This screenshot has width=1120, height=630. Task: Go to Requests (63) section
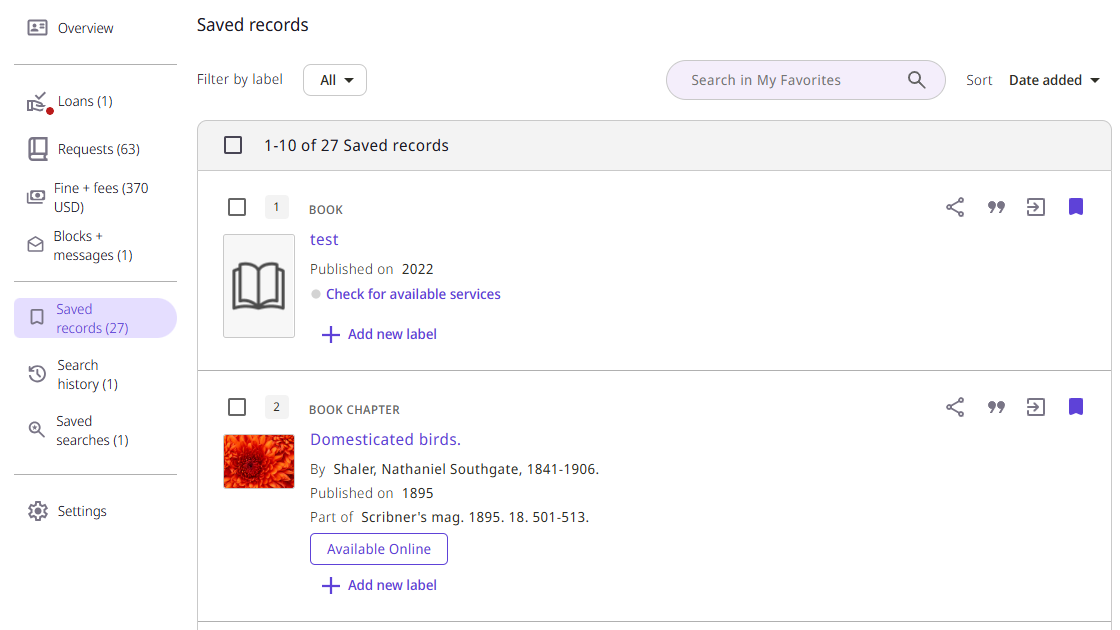pos(98,149)
